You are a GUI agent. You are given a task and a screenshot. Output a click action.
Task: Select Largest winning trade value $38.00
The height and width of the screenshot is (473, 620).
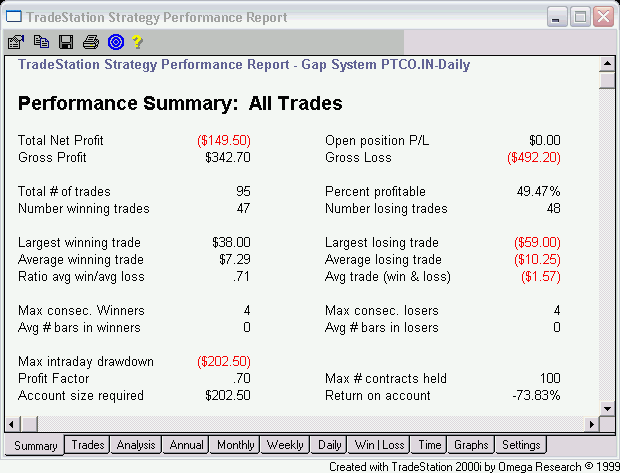pos(231,242)
